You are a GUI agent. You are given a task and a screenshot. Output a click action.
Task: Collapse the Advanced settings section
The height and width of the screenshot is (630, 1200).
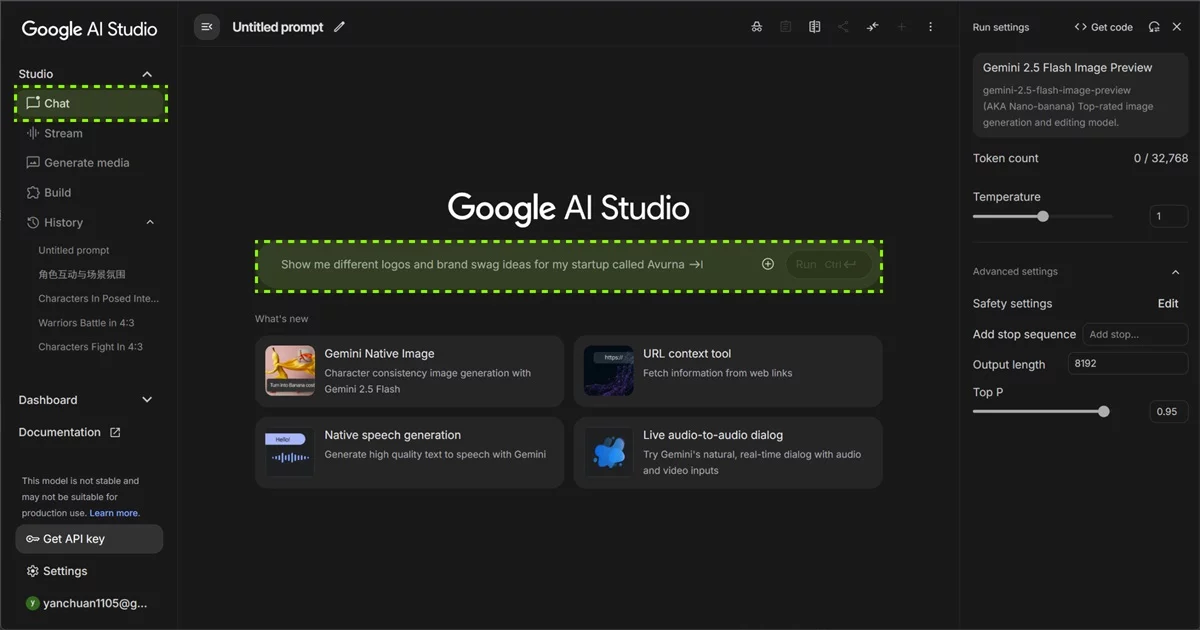[x=1175, y=272]
